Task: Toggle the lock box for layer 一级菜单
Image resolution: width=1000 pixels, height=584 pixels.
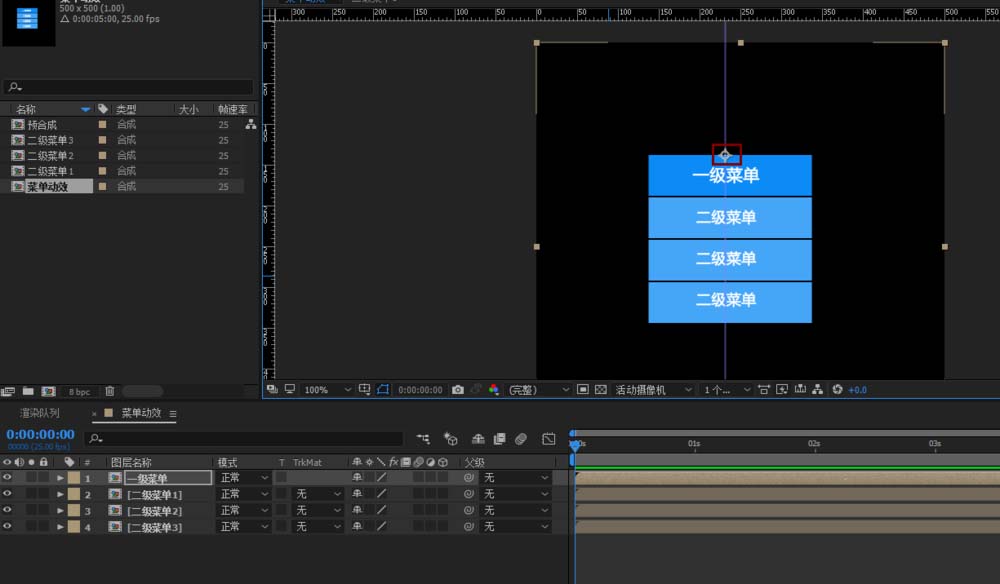Action: (x=43, y=478)
